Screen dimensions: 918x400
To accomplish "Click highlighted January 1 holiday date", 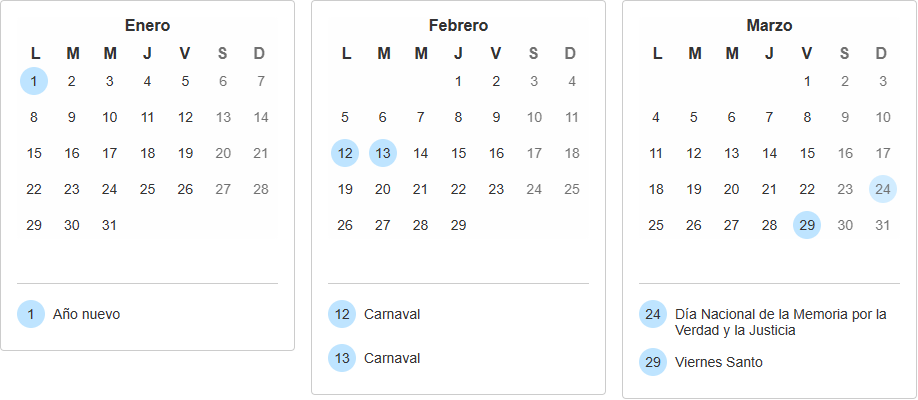I will point(34,81).
